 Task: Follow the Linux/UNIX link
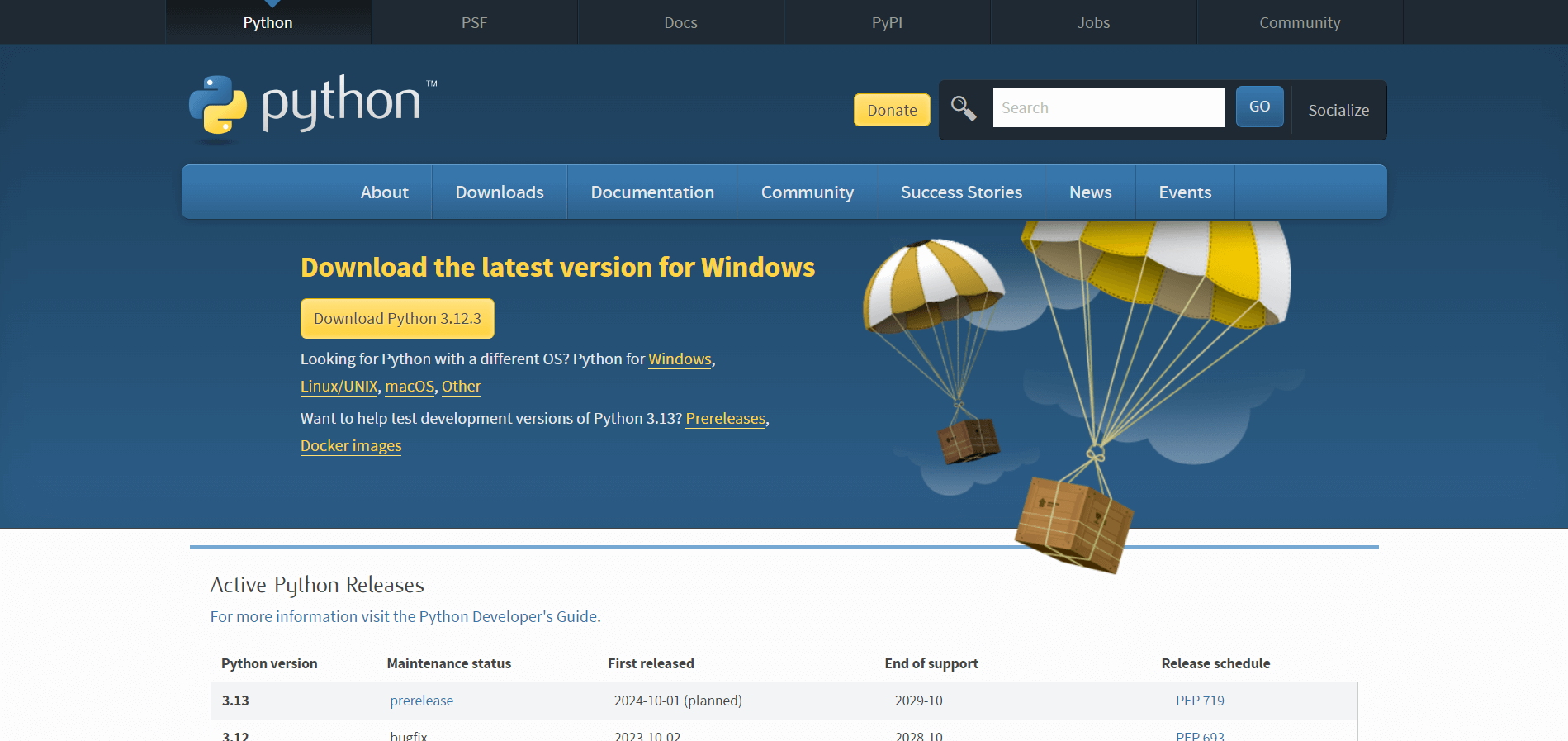coord(339,386)
